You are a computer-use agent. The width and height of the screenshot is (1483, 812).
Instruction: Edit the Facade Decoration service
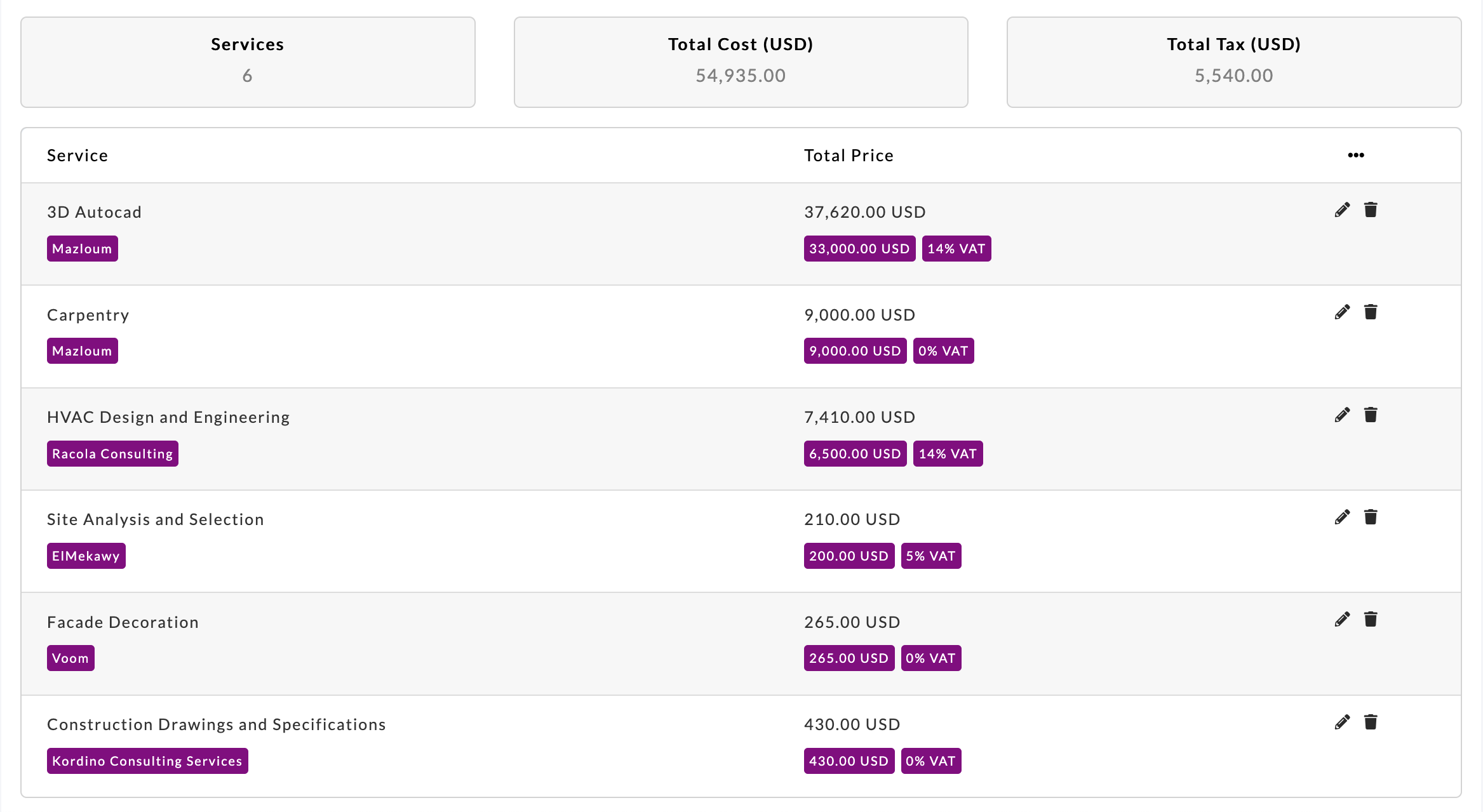pyautogui.click(x=1342, y=620)
